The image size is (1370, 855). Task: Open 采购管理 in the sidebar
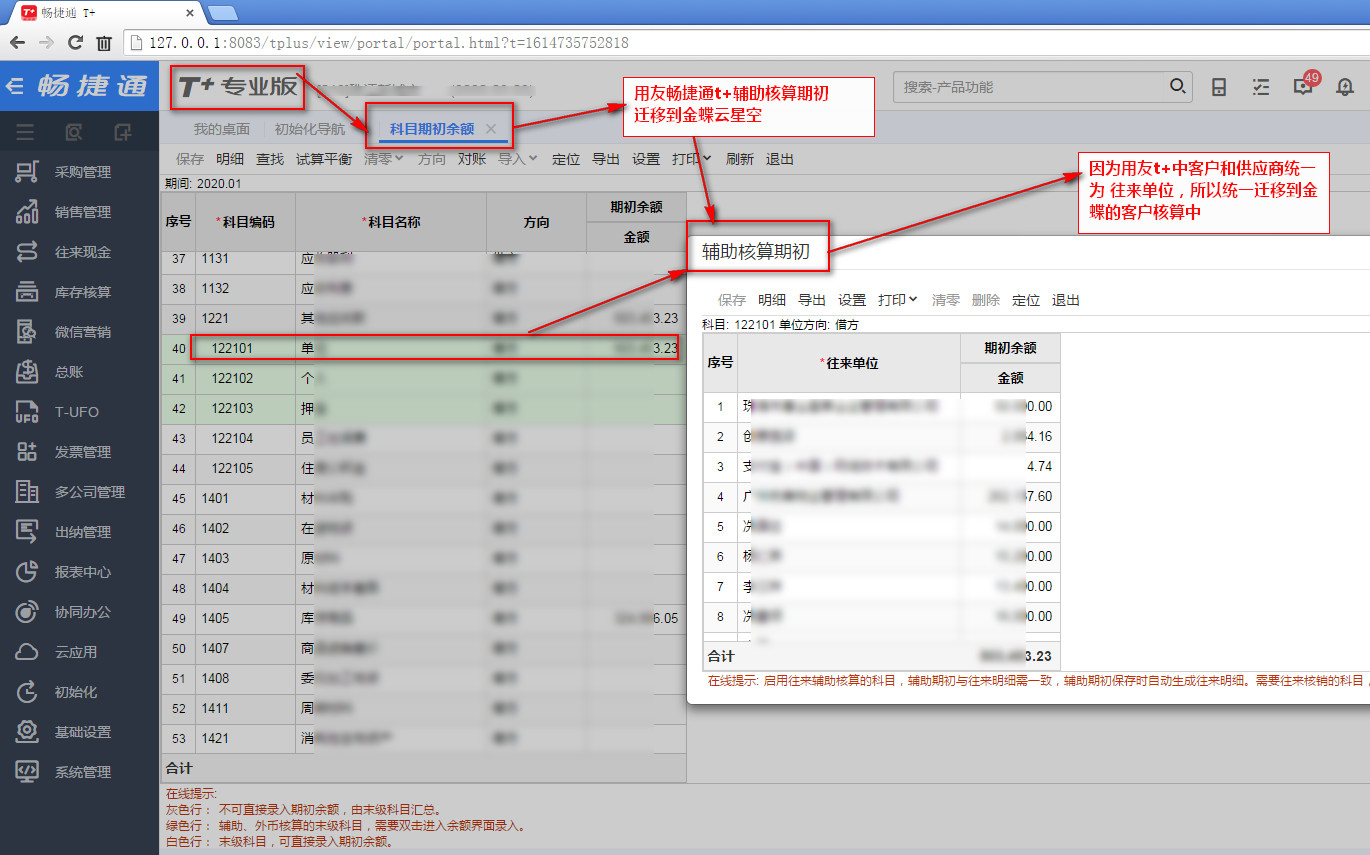(82, 172)
